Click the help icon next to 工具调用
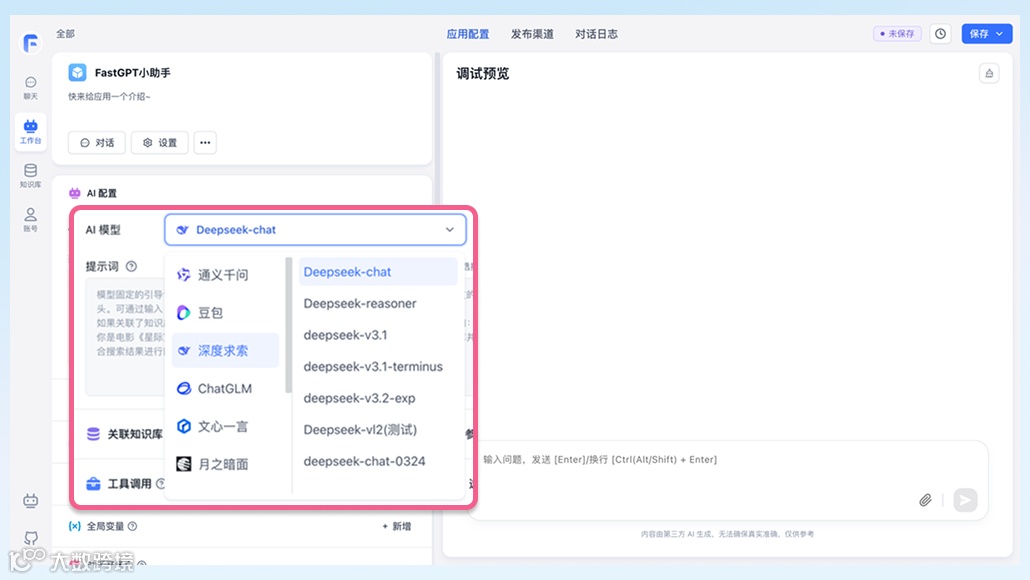Viewport: 1030px width, 580px height. pyautogui.click(x=160, y=483)
